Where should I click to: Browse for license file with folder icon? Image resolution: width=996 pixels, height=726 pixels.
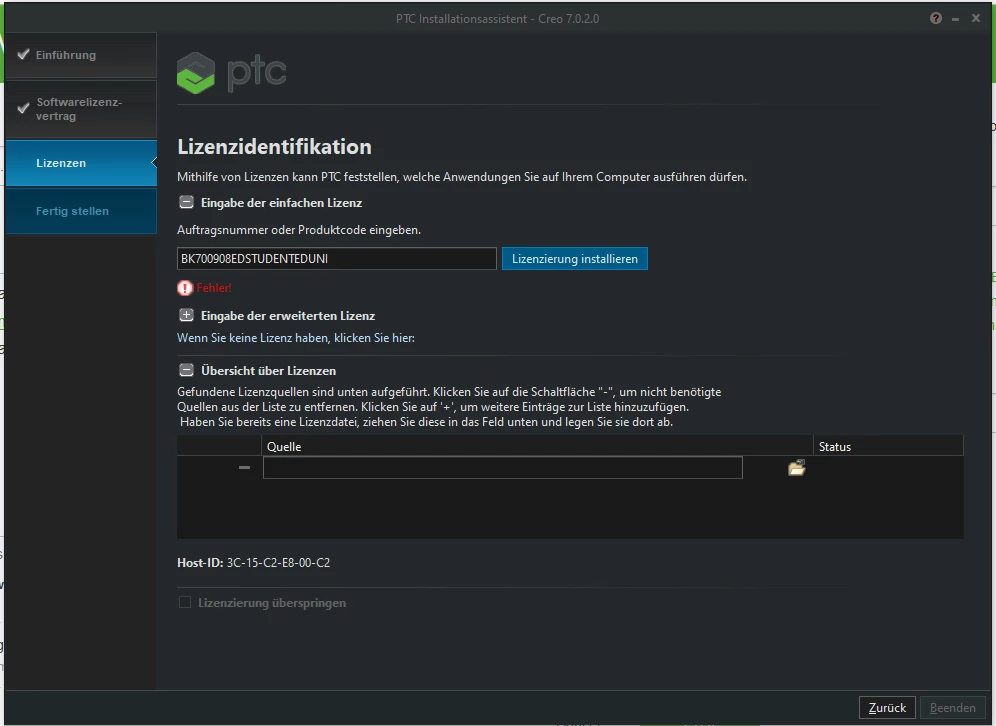tap(797, 468)
